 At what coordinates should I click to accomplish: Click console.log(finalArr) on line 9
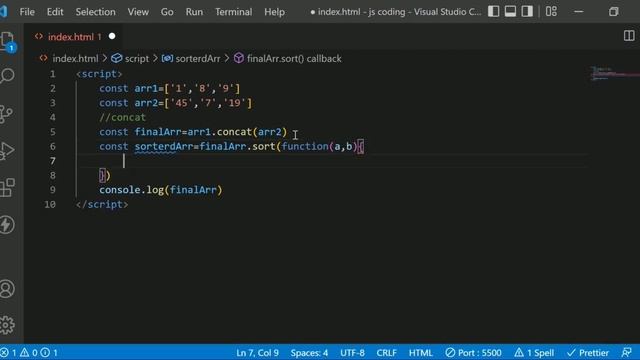(x=161, y=190)
